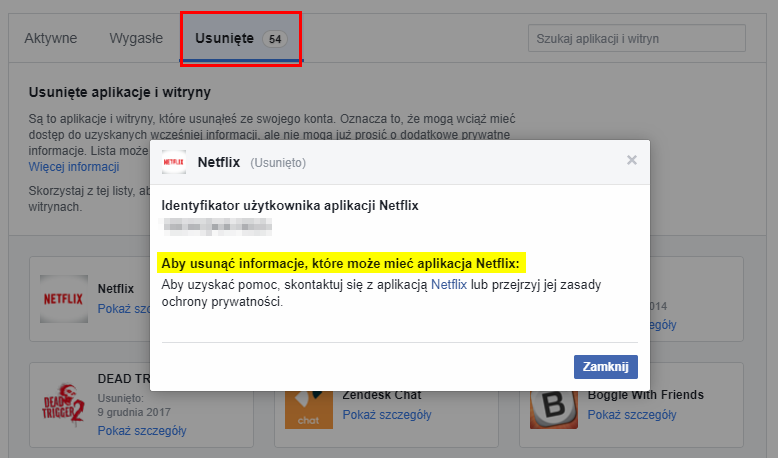778x458 pixels.
Task: Switch to the Wygasłe tab
Action: (136, 38)
